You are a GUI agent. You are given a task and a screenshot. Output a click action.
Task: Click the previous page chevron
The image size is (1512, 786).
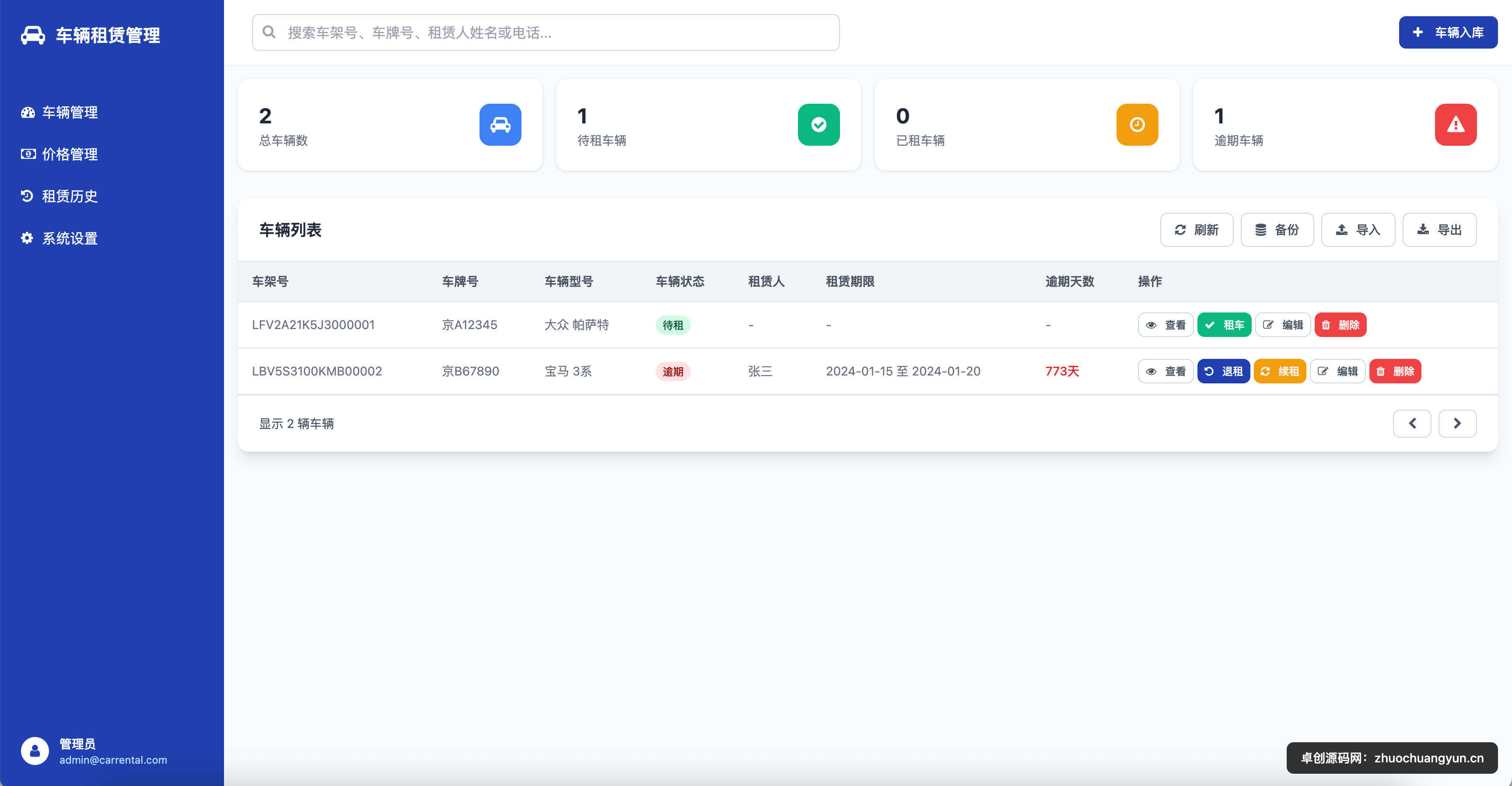(x=1412, y=423)
